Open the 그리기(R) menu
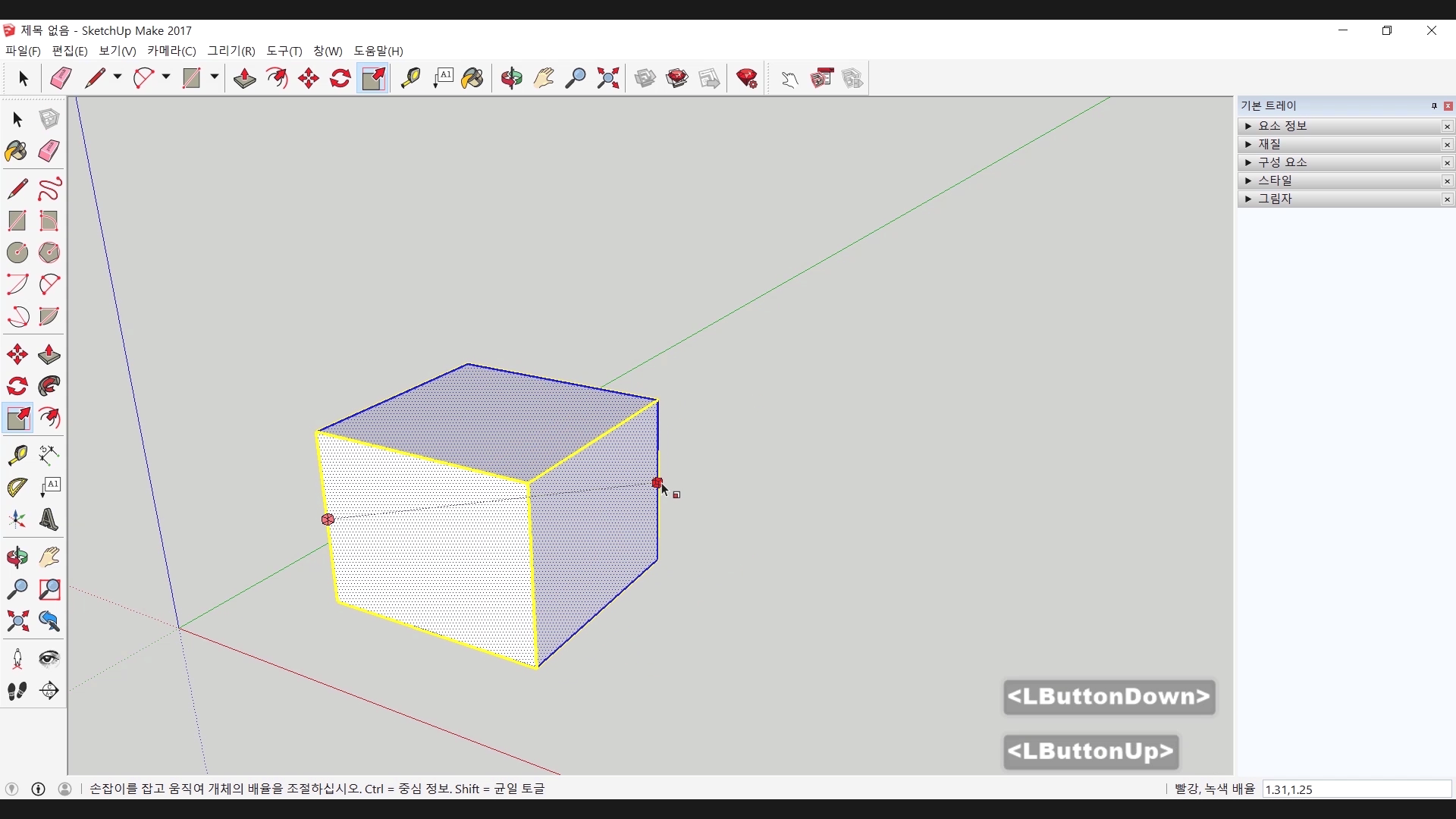Screen dimensions: 1456x819 (x=231, y=51)
